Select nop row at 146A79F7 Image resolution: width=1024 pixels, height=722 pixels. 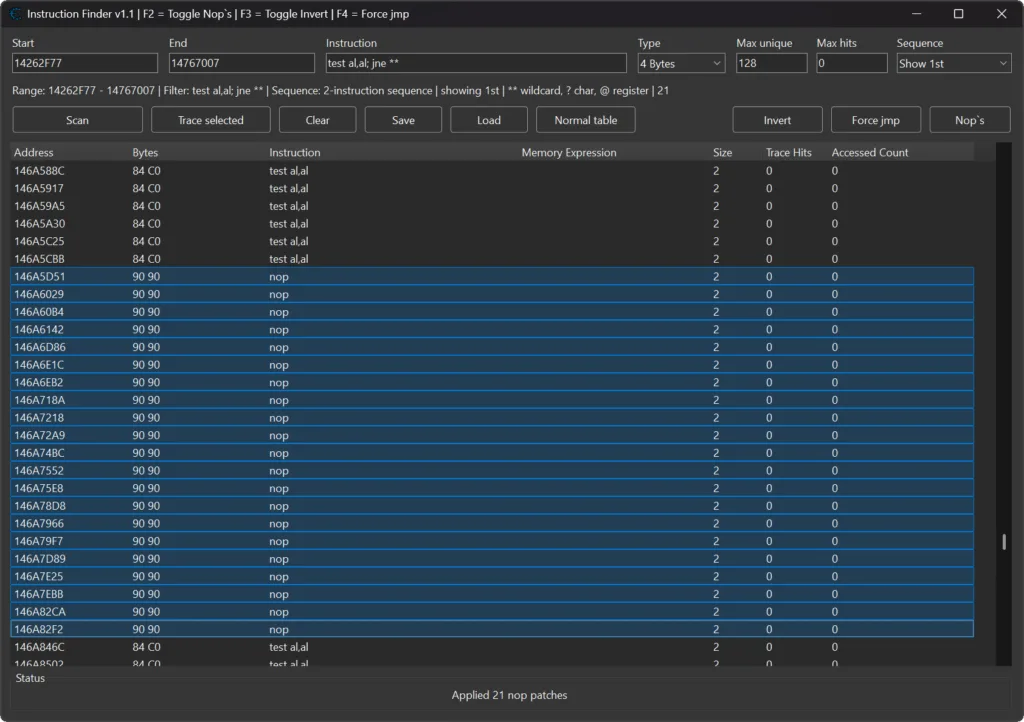click(x=492, y=541)
